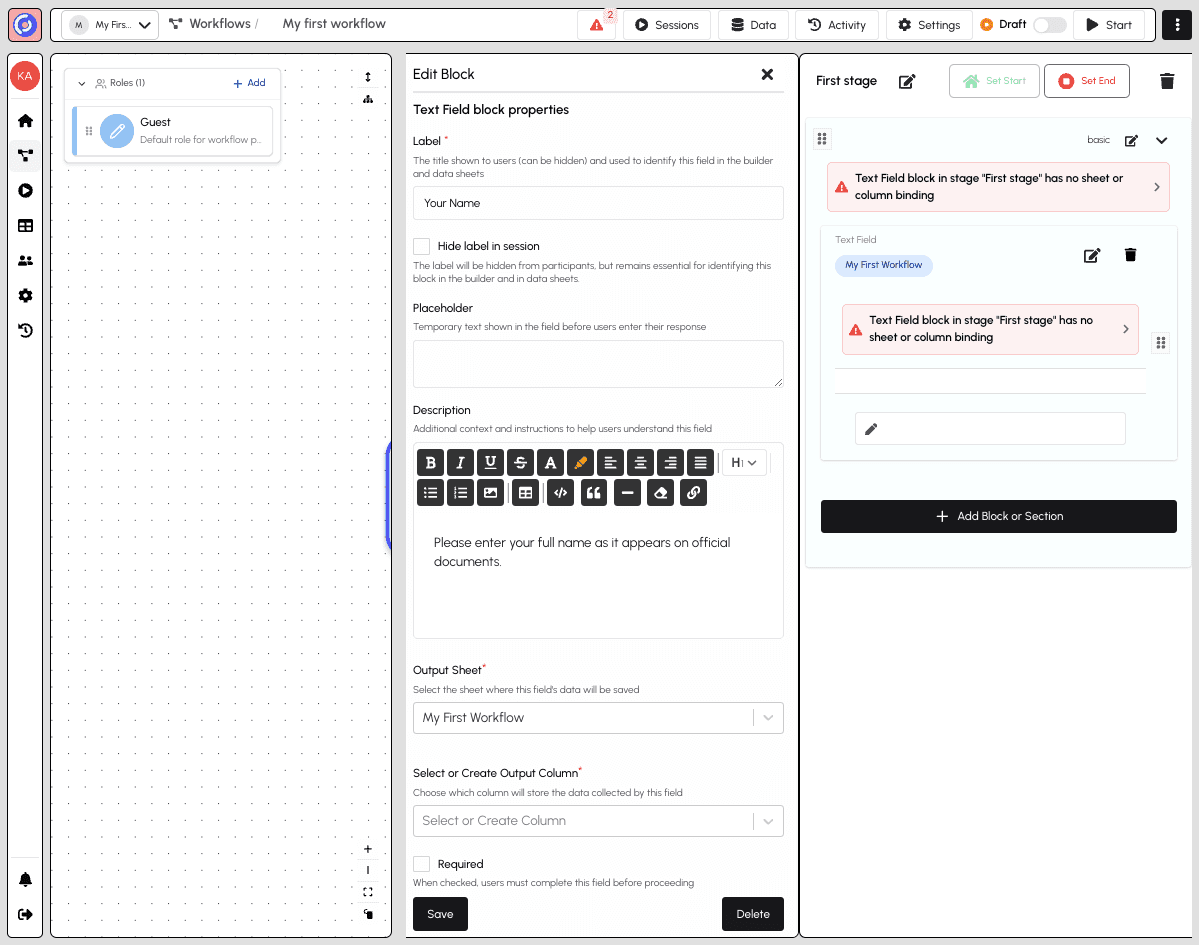This screenshot has height=945, width=1199.
Task: Open the Select or Create Output Column dropdown
Action: [598, 820]
